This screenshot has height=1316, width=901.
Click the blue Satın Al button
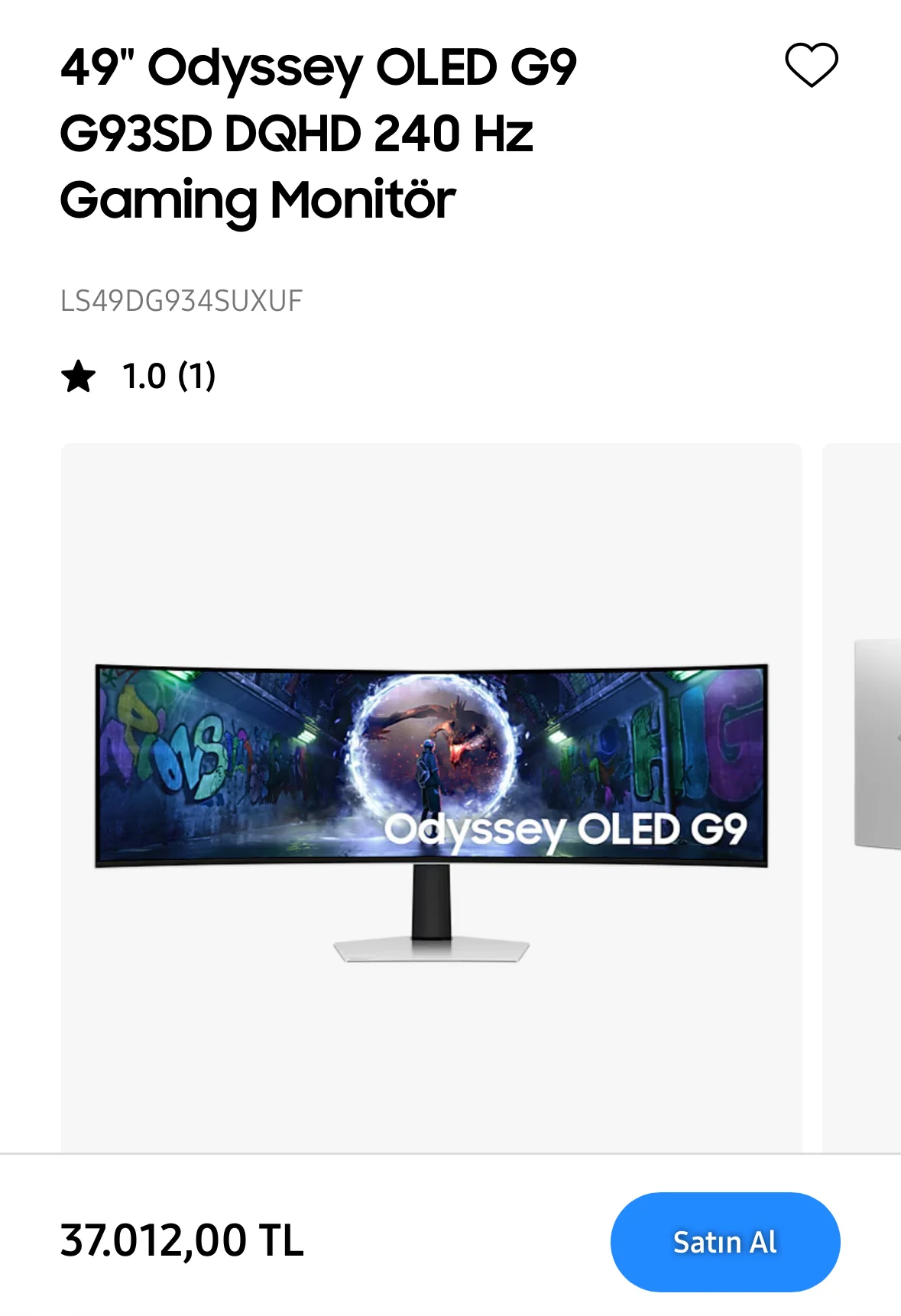[725, 1242]
